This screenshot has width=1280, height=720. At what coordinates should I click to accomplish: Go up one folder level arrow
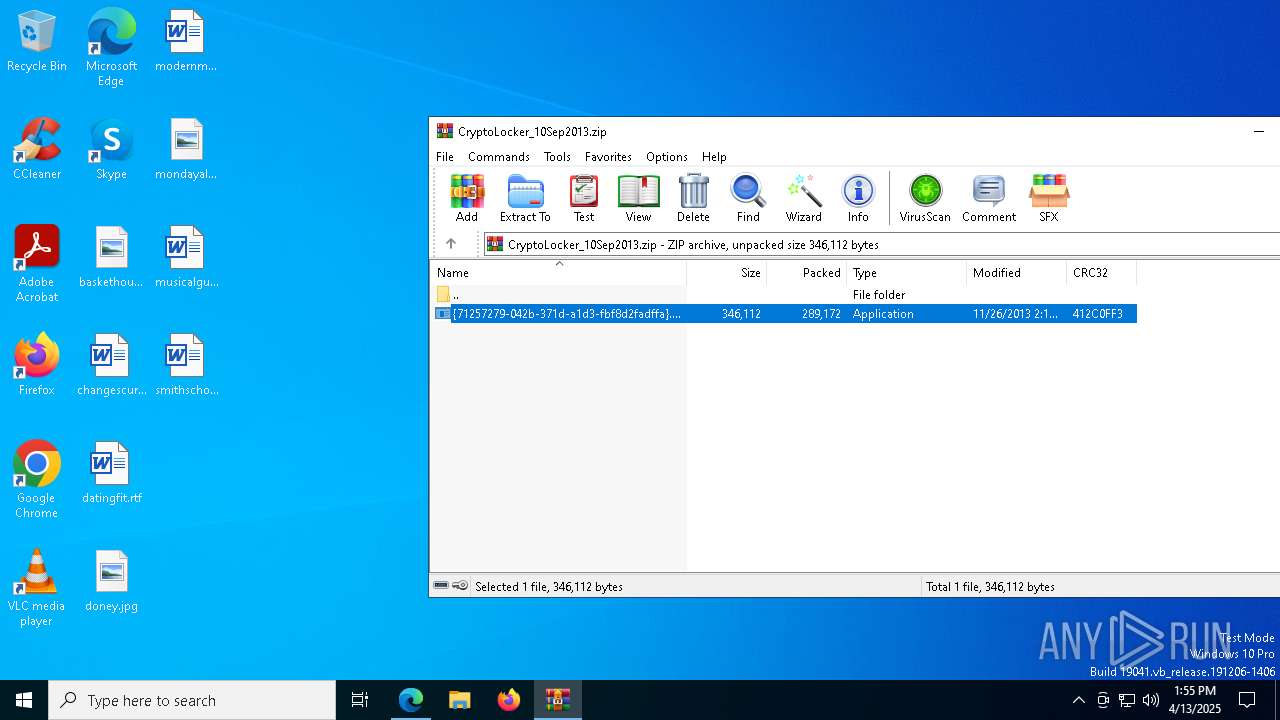click(451, 244)
